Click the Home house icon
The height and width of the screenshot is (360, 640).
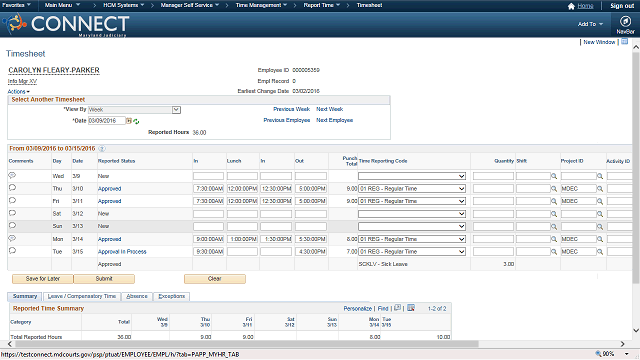(571, 6)
